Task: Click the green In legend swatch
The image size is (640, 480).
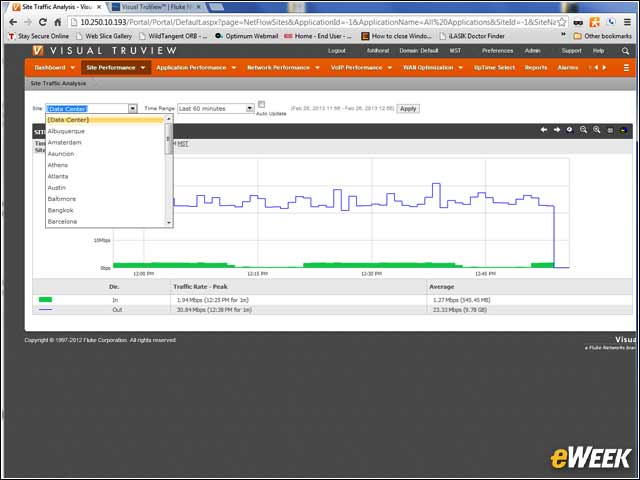Action: [45, 300]
